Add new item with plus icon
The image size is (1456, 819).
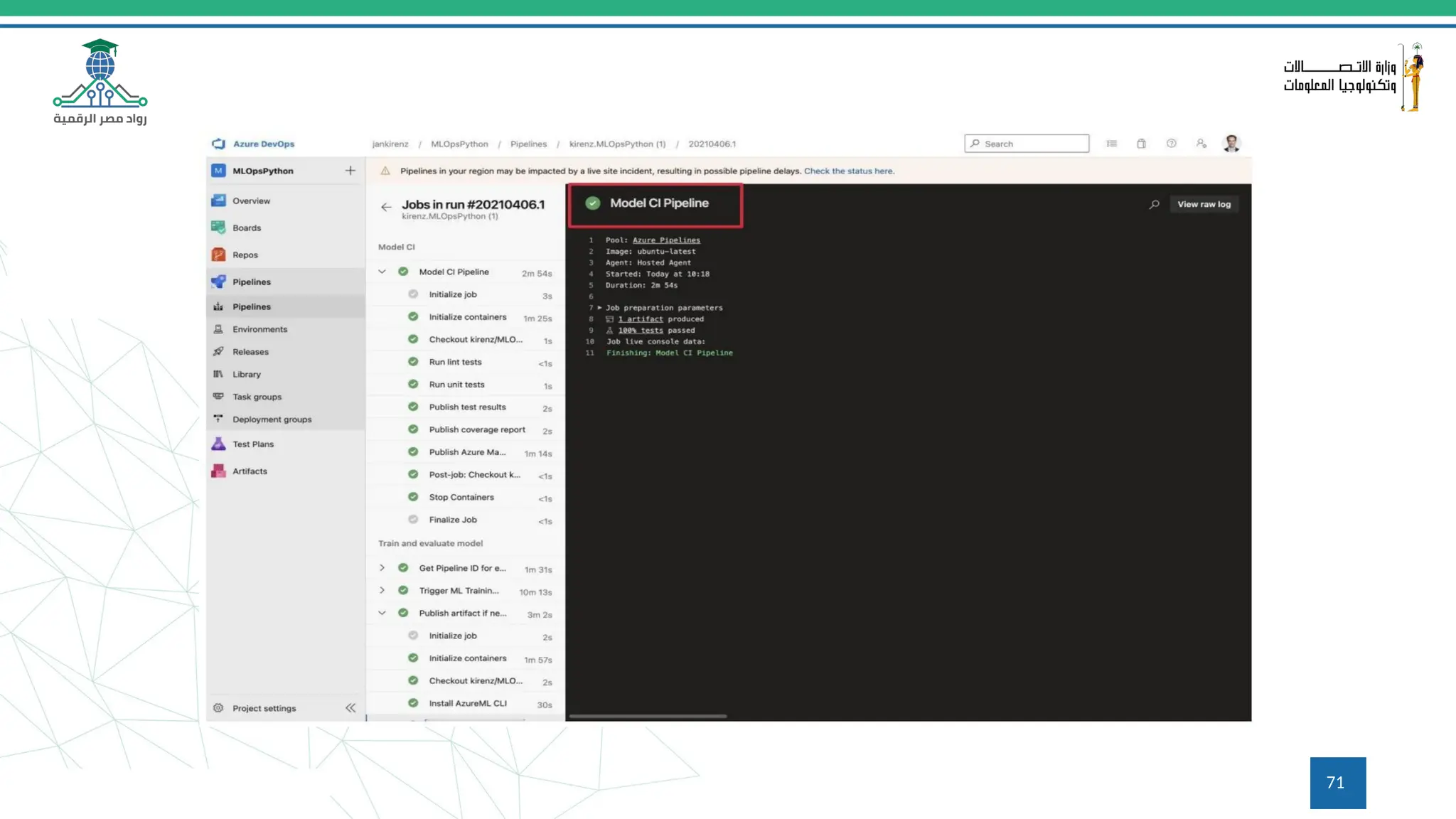tap(350, 171)
